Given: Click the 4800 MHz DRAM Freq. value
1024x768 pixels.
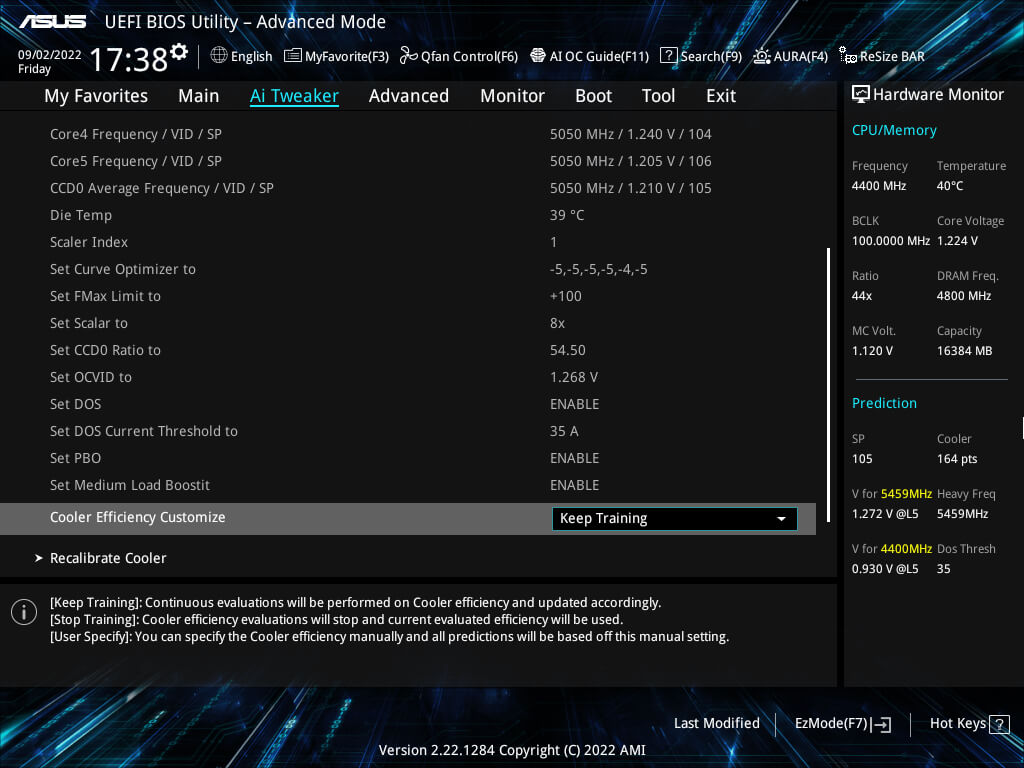Looking at the screenshot, I should (x=963, y=296).
